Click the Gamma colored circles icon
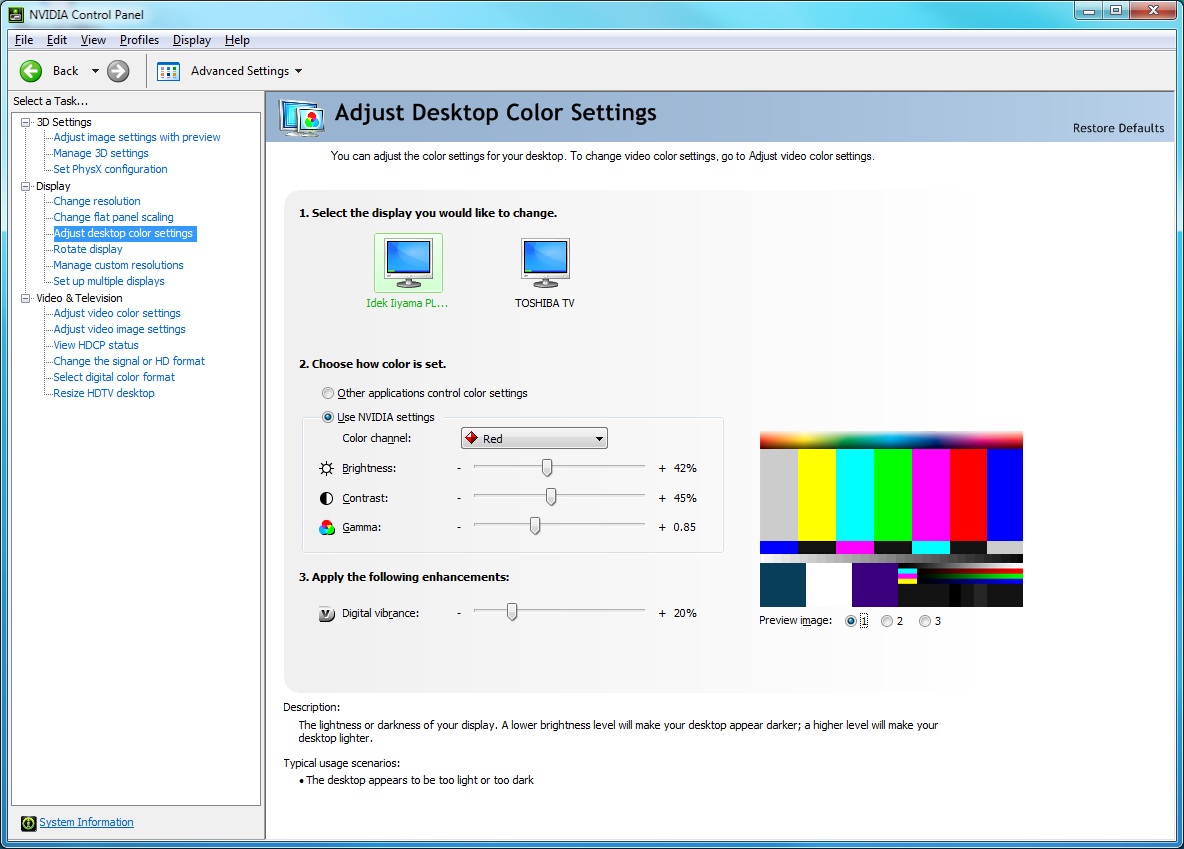The height and width of the screenshot is (849, 1184). [326, 527]
